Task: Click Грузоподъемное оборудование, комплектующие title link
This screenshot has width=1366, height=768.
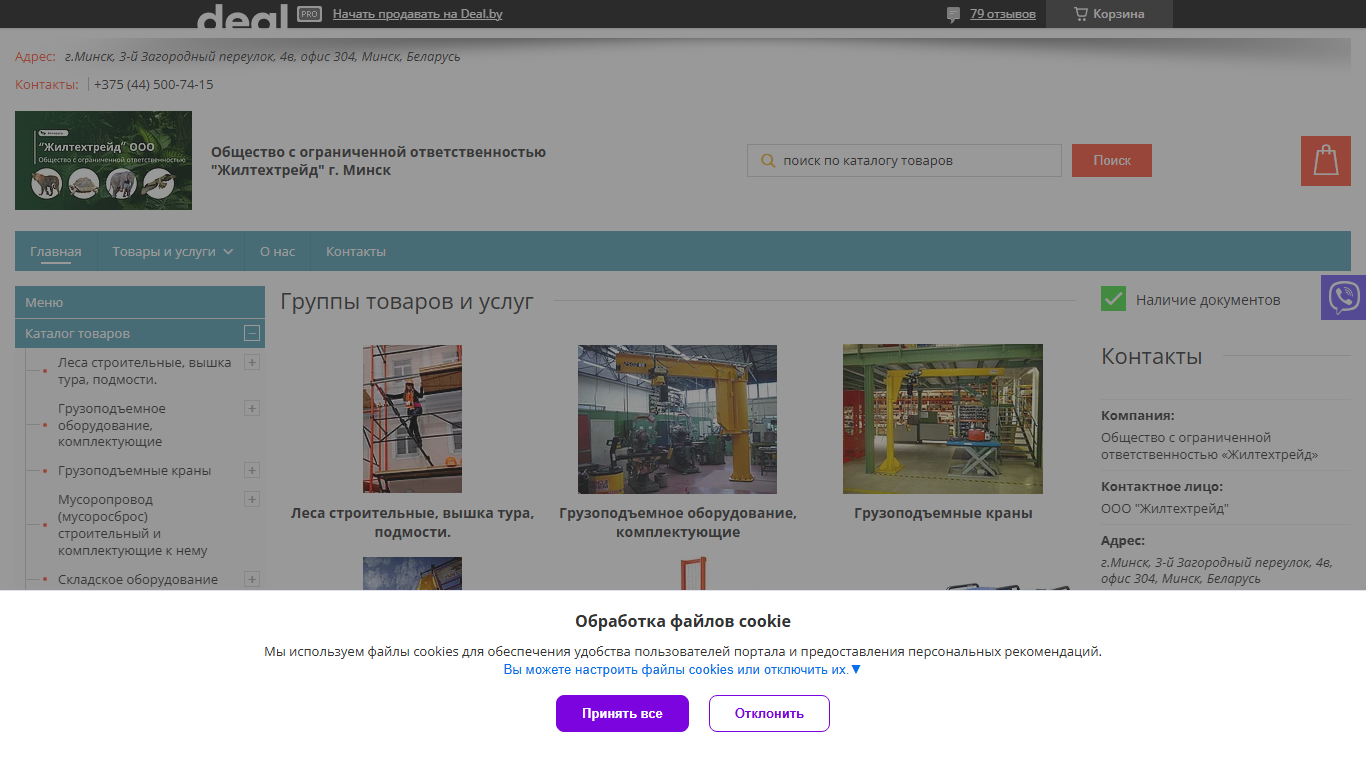Action: click(x=678, y=522)
